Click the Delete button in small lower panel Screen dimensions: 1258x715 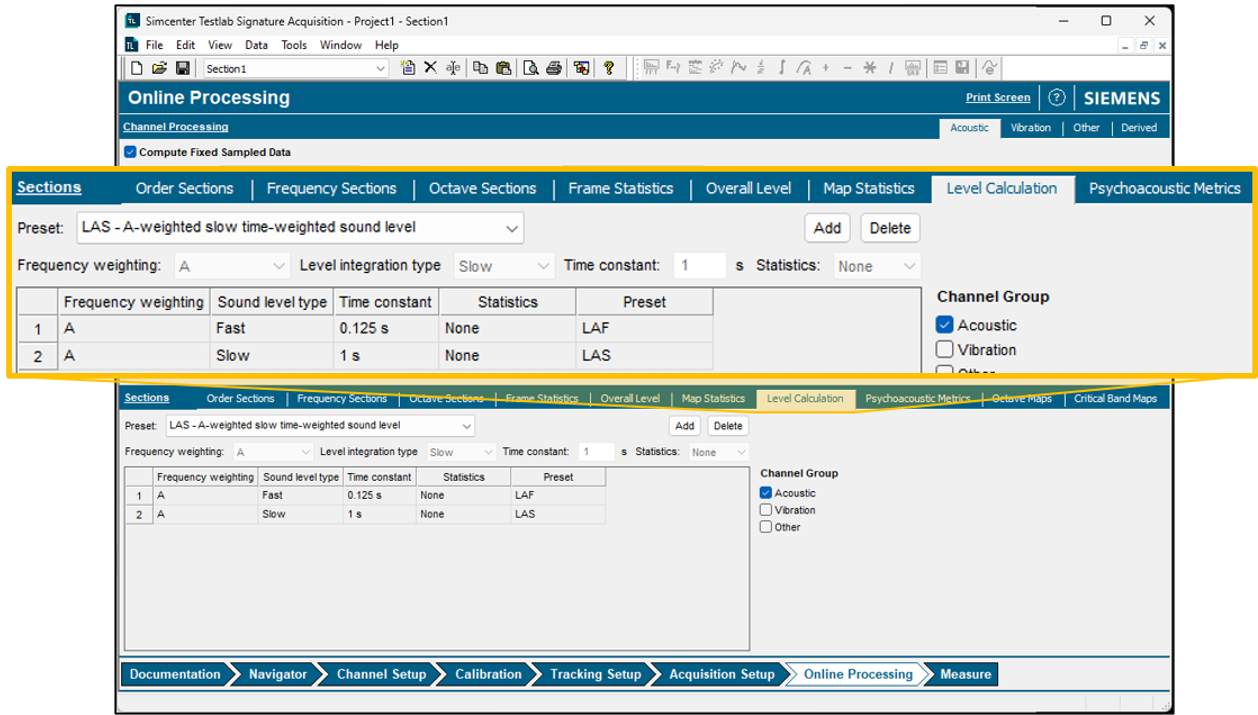pos(728,425)
